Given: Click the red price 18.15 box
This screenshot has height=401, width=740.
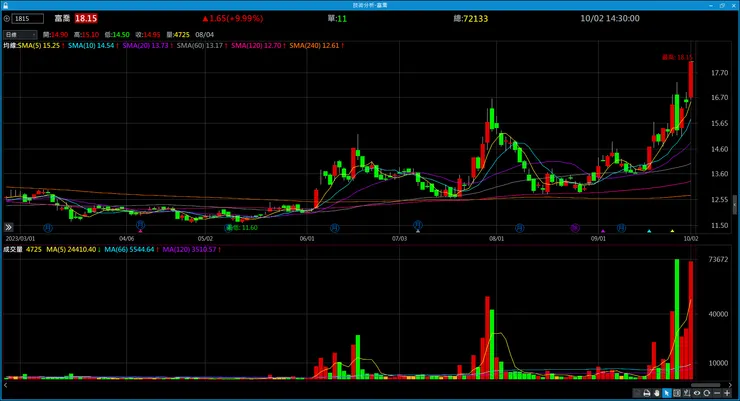Looking at the screenshot, I should click(x=86, y=19).
